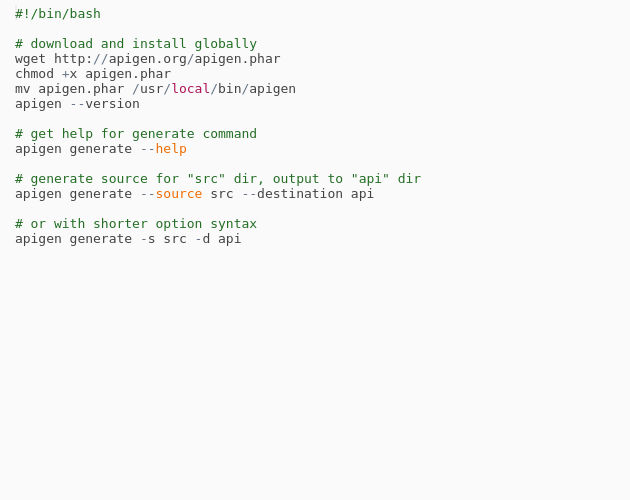Click the word 'wget' in the script

point(31,59)
